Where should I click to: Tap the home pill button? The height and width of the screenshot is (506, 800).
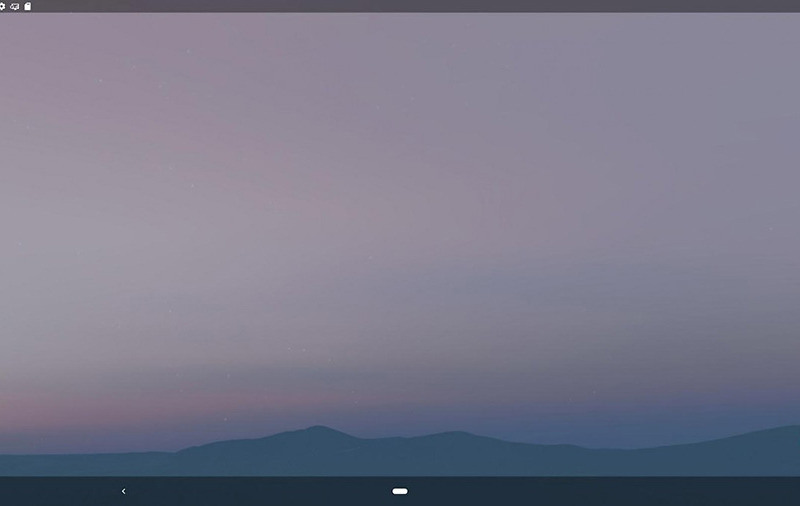pos(399,491)
